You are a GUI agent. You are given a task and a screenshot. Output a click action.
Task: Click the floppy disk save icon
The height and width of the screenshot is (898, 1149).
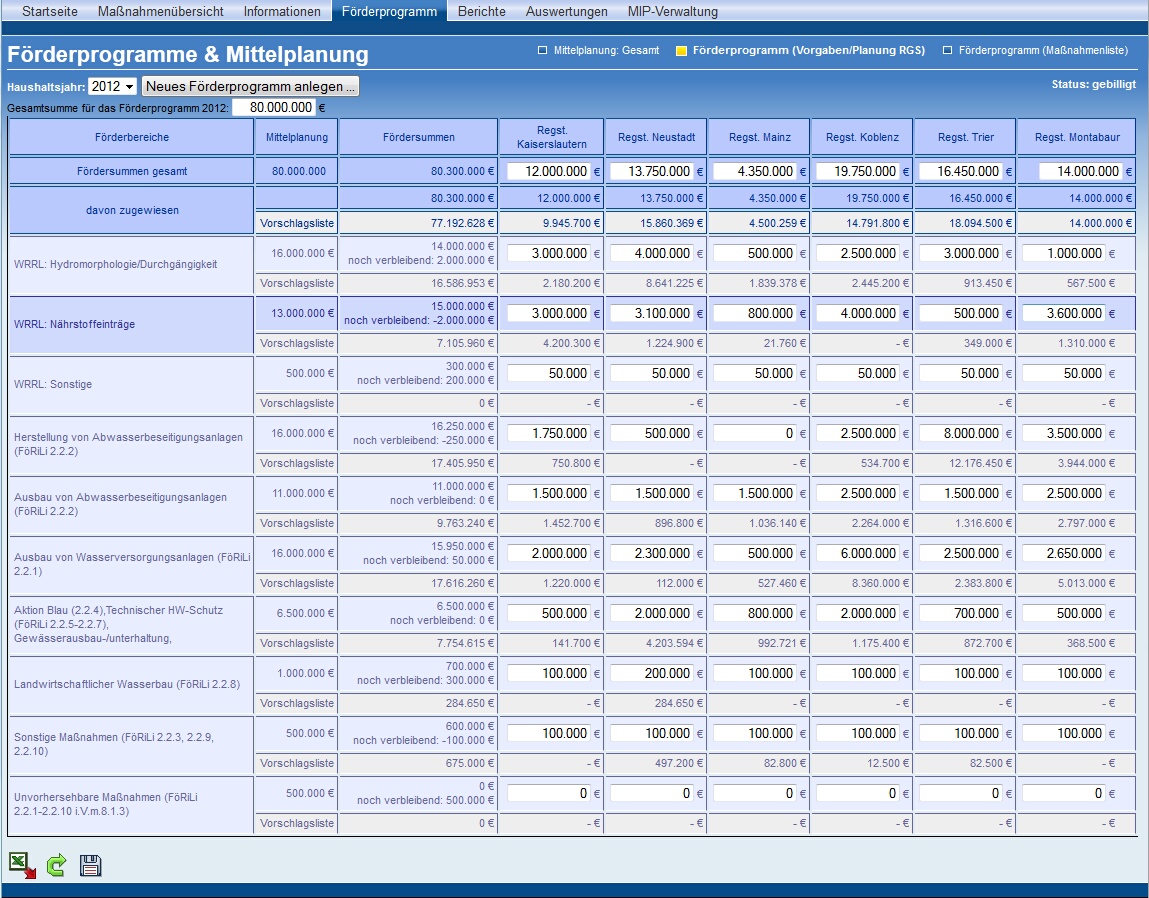(x=90, y=866)
